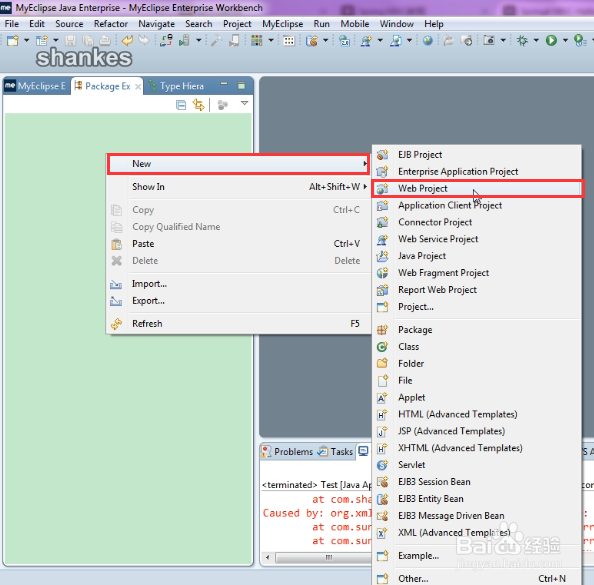Click the globe web browser icon
The image size is (594, 585).
click(x=428, y=40)
